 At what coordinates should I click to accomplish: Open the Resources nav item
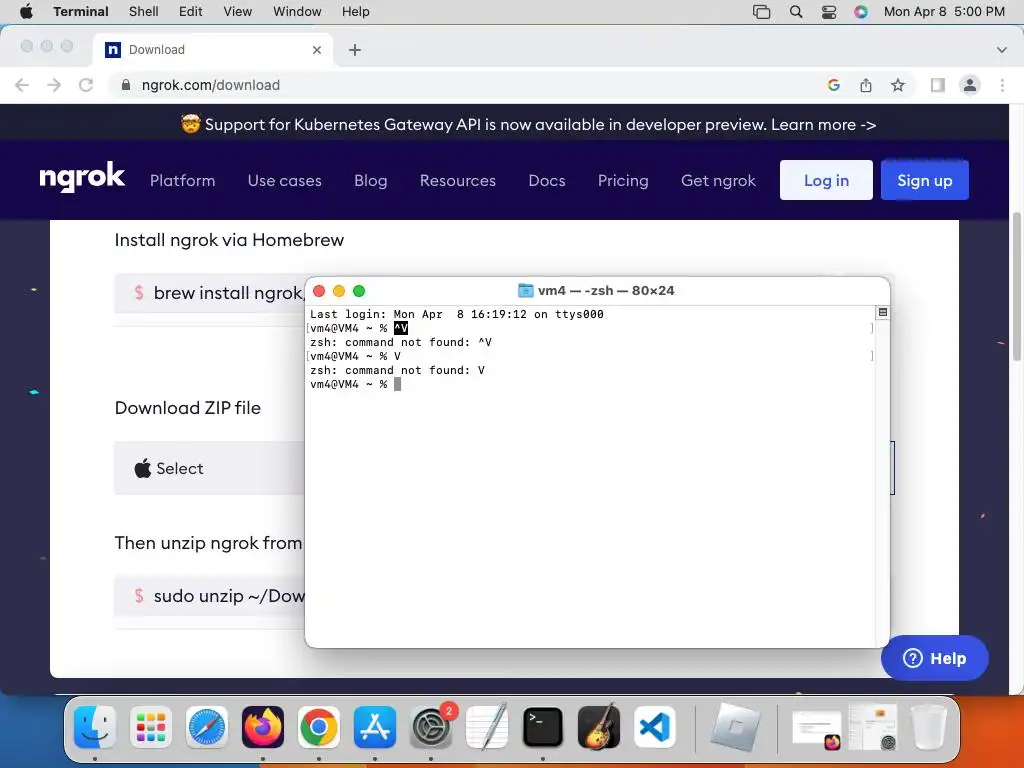(x=458, y=180)
